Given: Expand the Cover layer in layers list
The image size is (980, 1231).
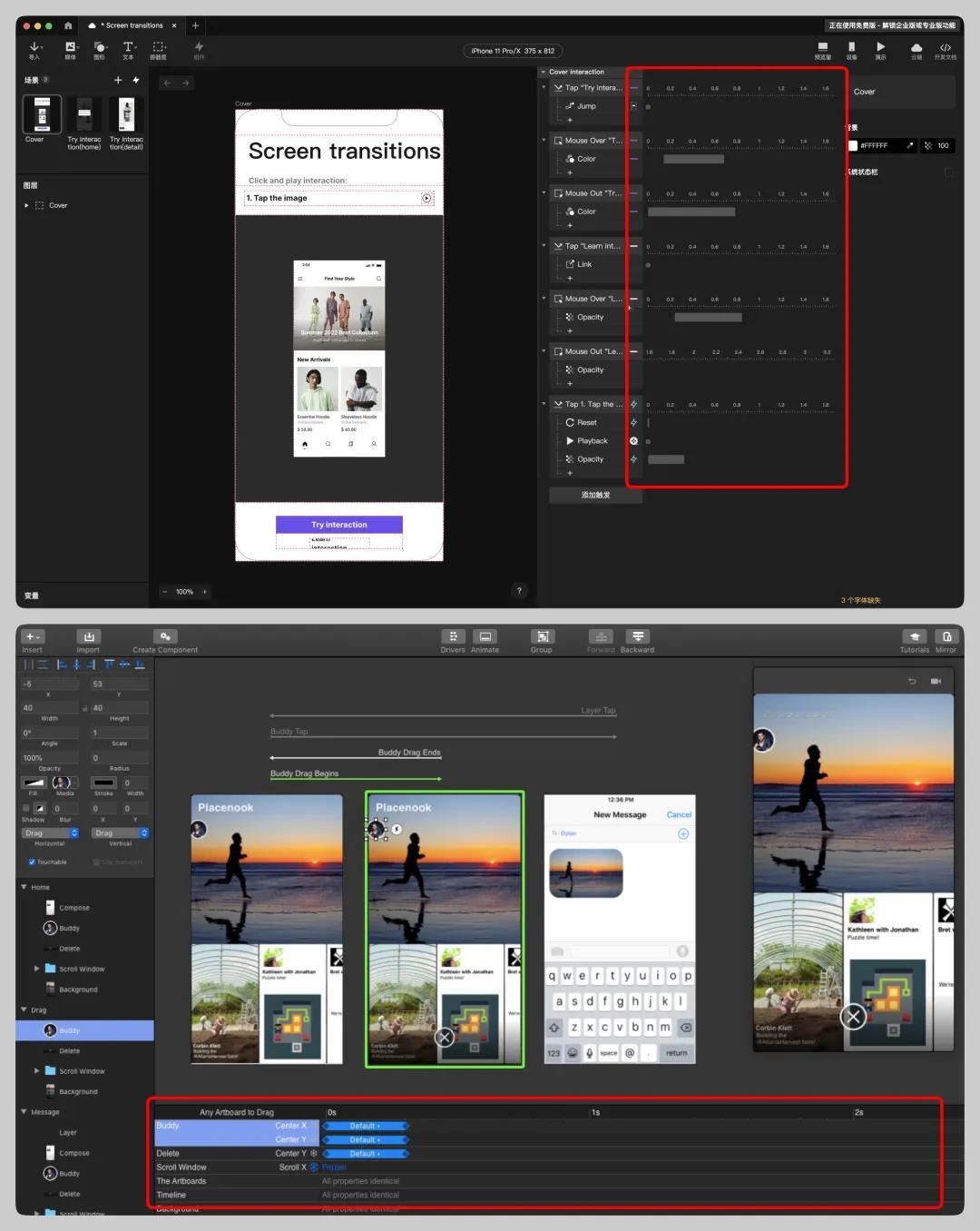Looking at the screenshot, I should (26, 205).
